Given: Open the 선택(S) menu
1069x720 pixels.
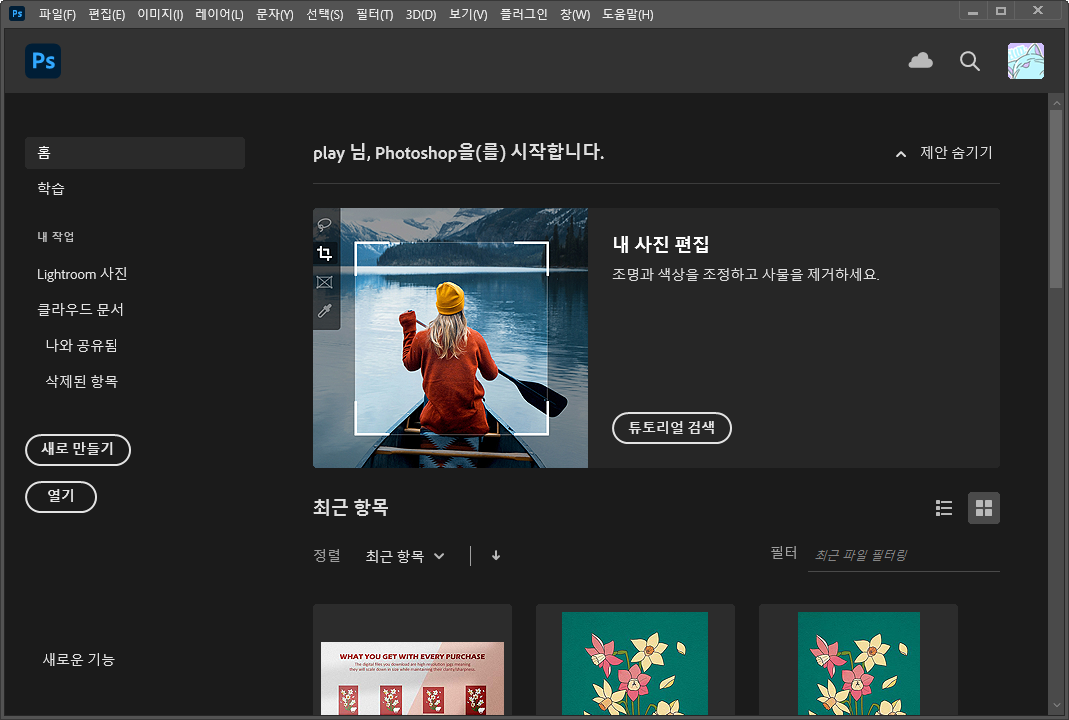Looking at the screenshot, I should point(325,14).
